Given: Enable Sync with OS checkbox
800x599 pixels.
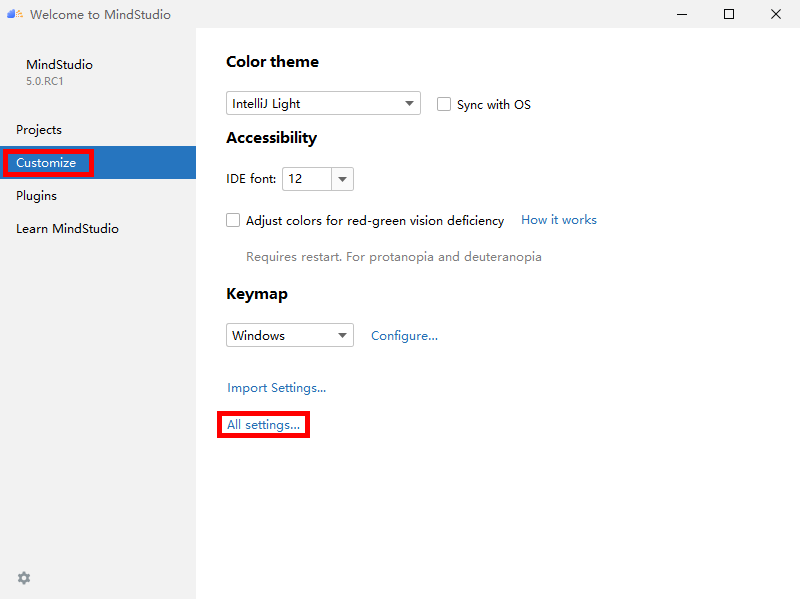Looking at the screenshot, I should [x=444, y=104].
